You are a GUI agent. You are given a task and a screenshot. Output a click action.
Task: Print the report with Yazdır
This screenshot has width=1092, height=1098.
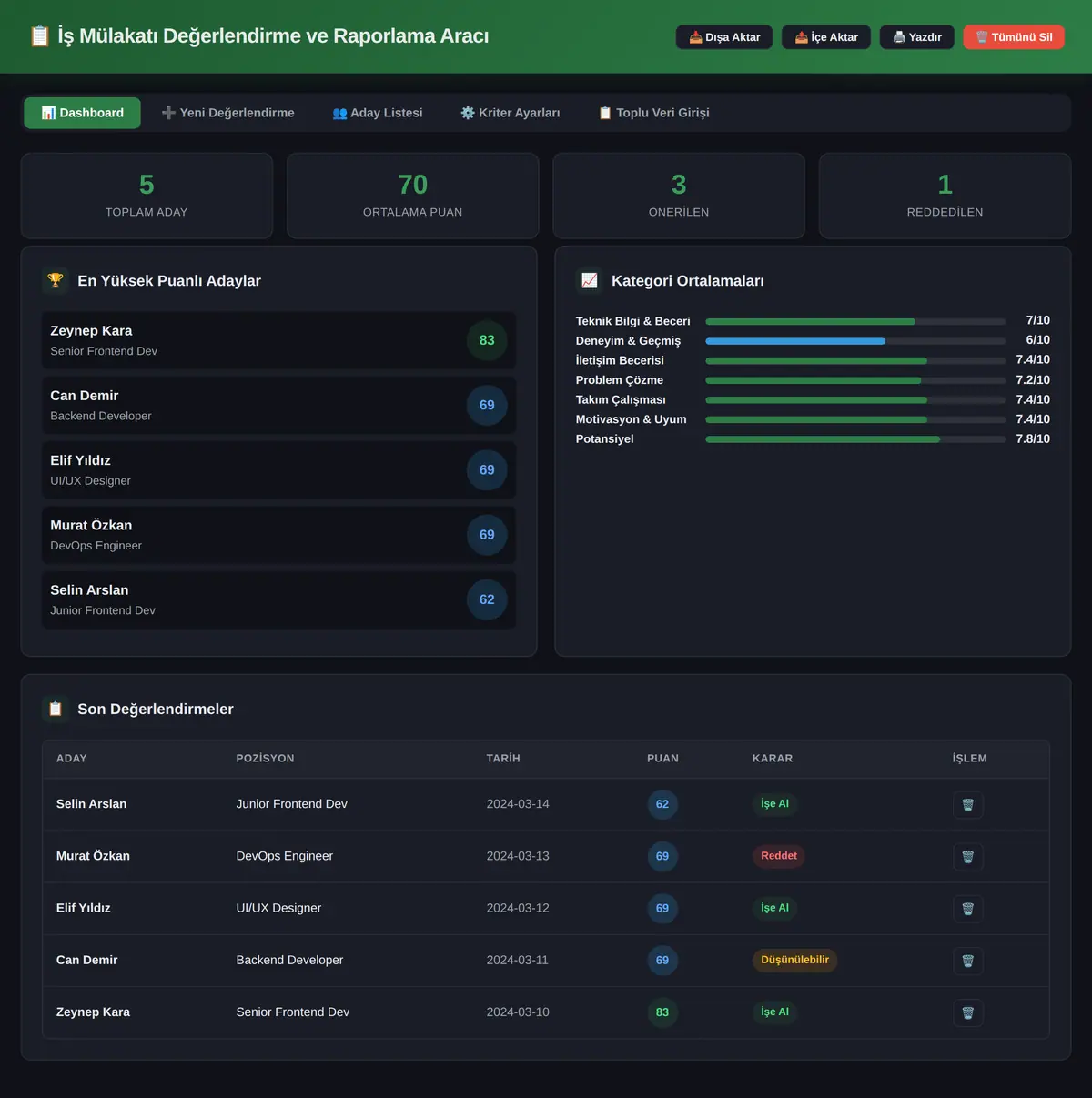[917, 37]
